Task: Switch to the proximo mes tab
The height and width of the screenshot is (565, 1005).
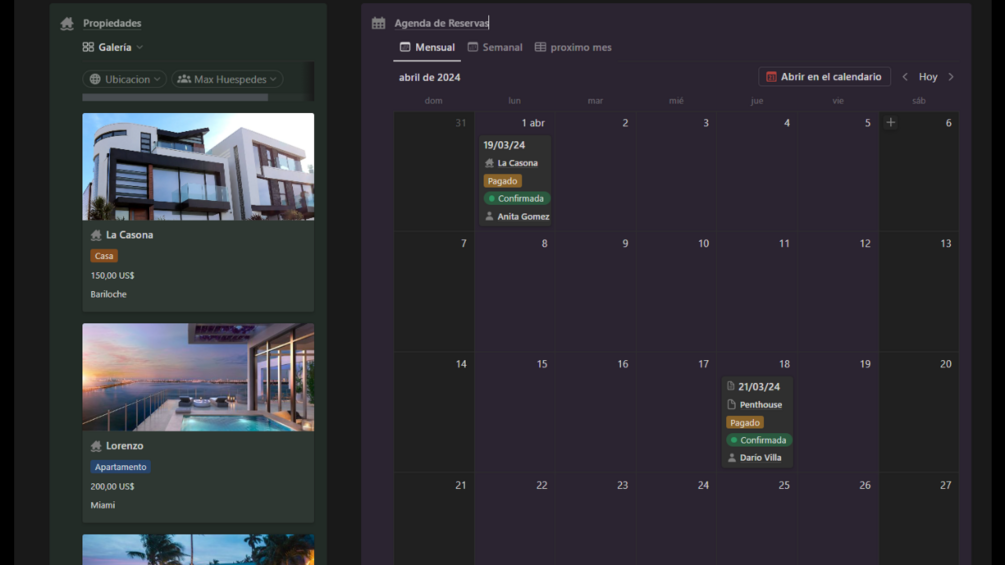Action: pyautogui.click(x=573, y=47)
